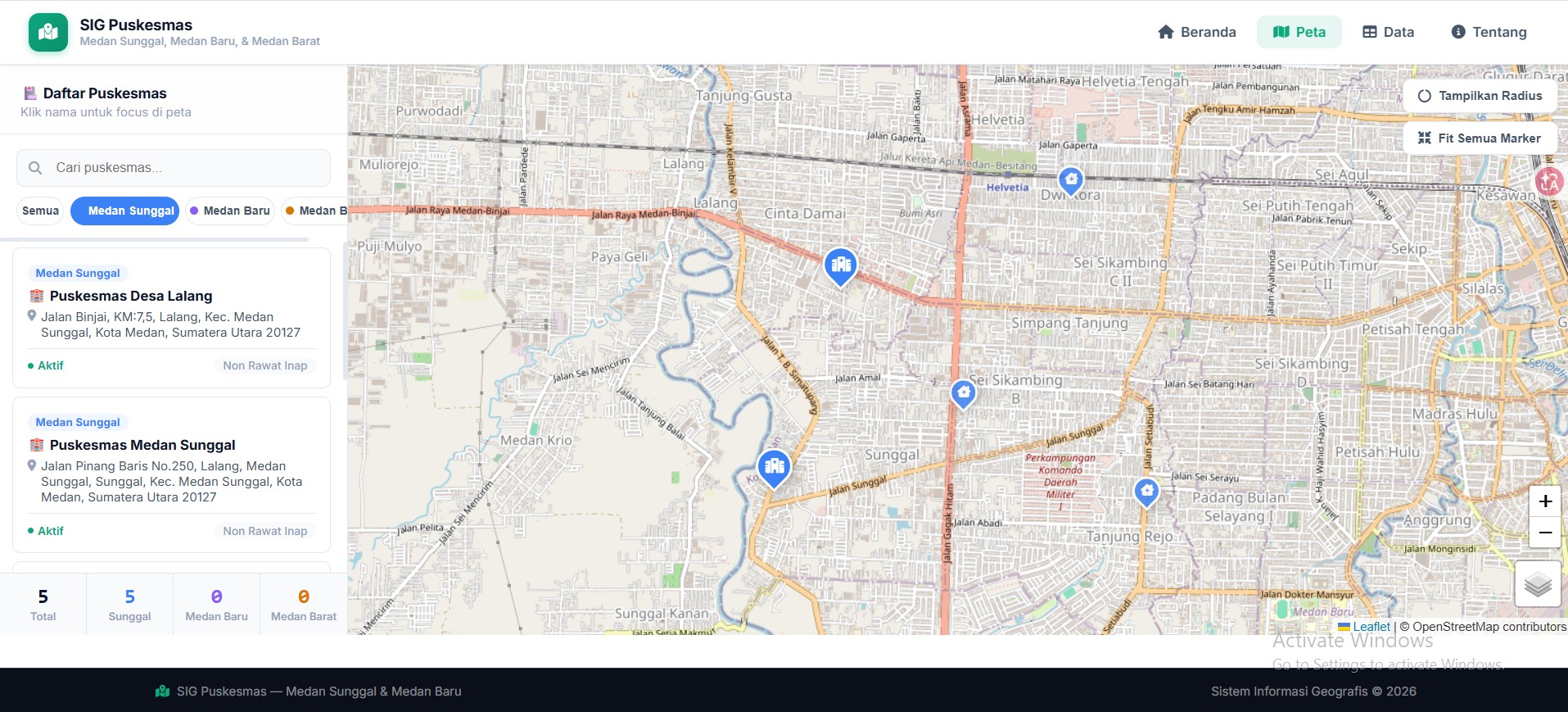The image size is (1568, 712).
Task: Select the Medan Sunggal filter chip
Action: click(x=124, y=211)
